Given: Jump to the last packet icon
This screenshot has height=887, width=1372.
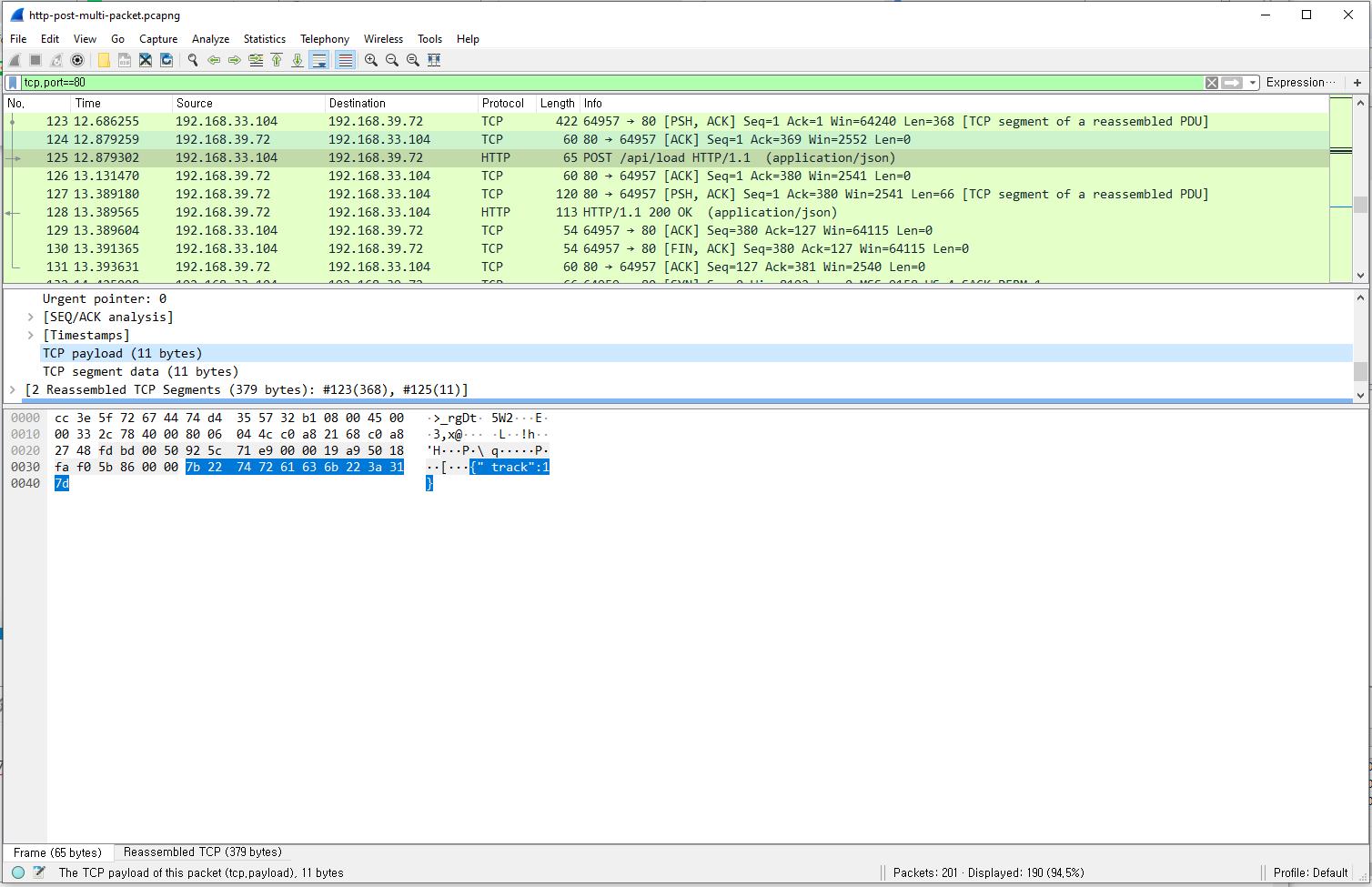Looking at the screenshot, I should pyautogui.click(x=298, y=60).
